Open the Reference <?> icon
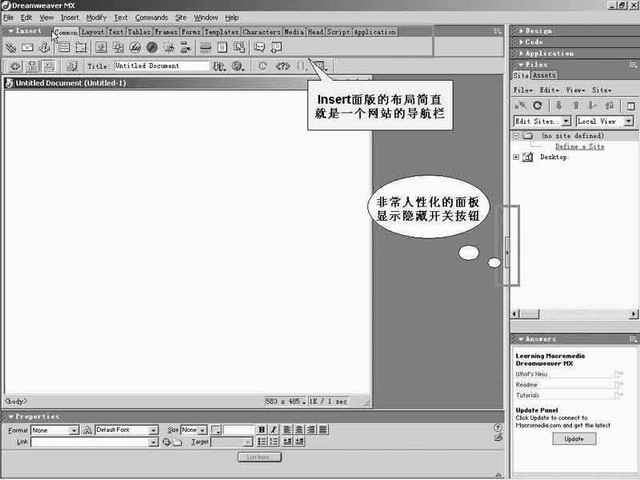The width and height of the screenshot is (640, 480). click(283, 66)
